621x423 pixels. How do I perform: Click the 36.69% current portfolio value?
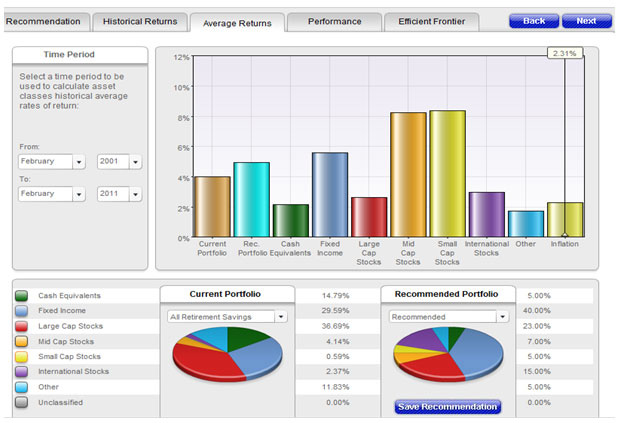pyautogui.click(x=335, y=326)
